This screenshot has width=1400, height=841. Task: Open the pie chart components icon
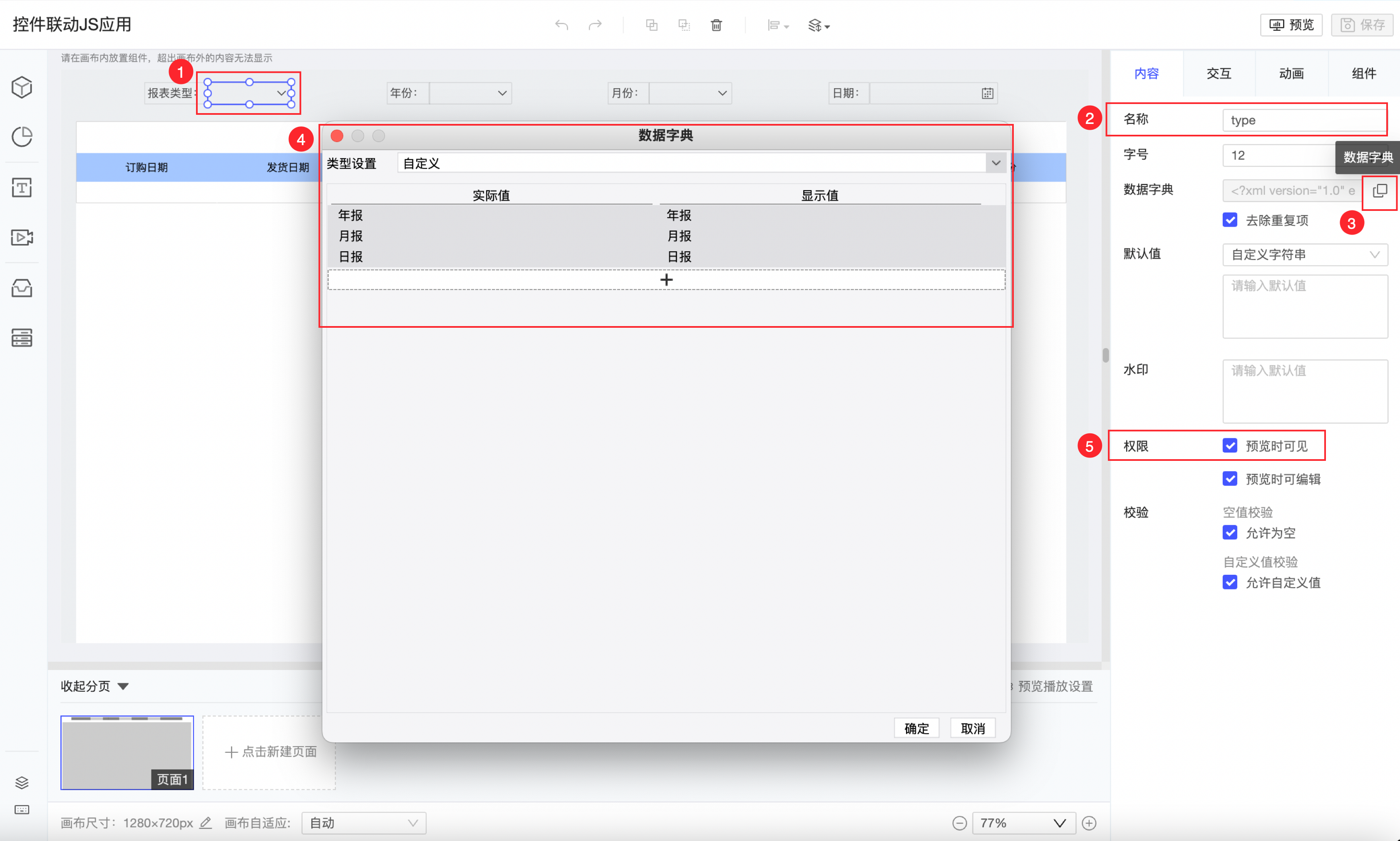22,136
